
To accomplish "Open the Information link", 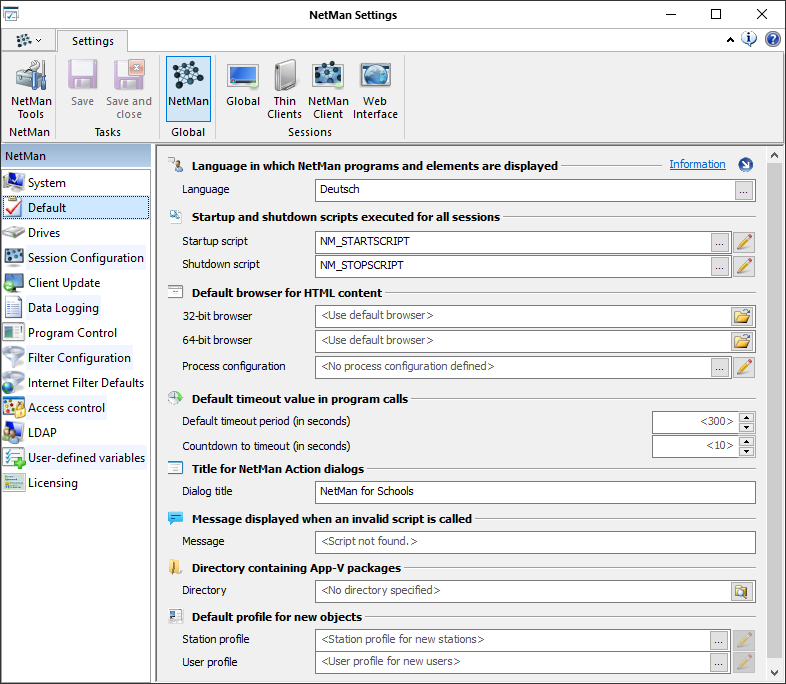I will pyautogui.click(x=697, y=164).
